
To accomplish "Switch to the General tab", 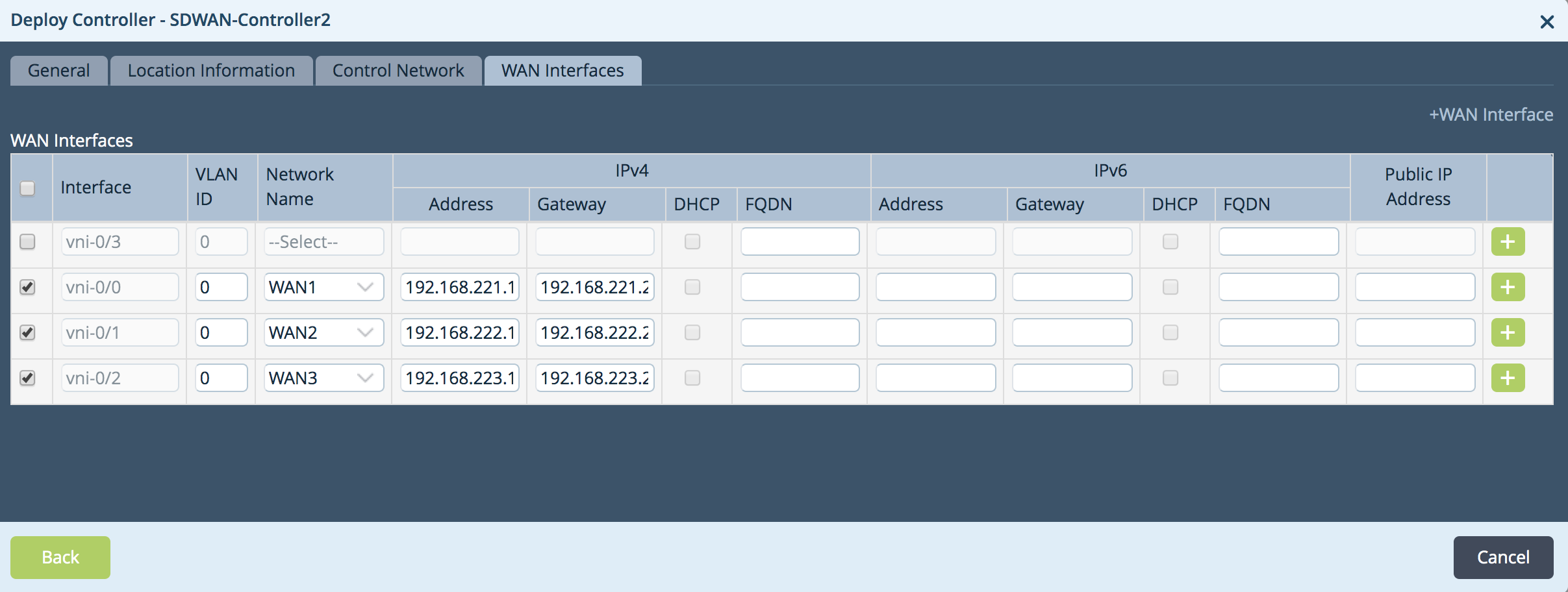I will tap(58, 70).
